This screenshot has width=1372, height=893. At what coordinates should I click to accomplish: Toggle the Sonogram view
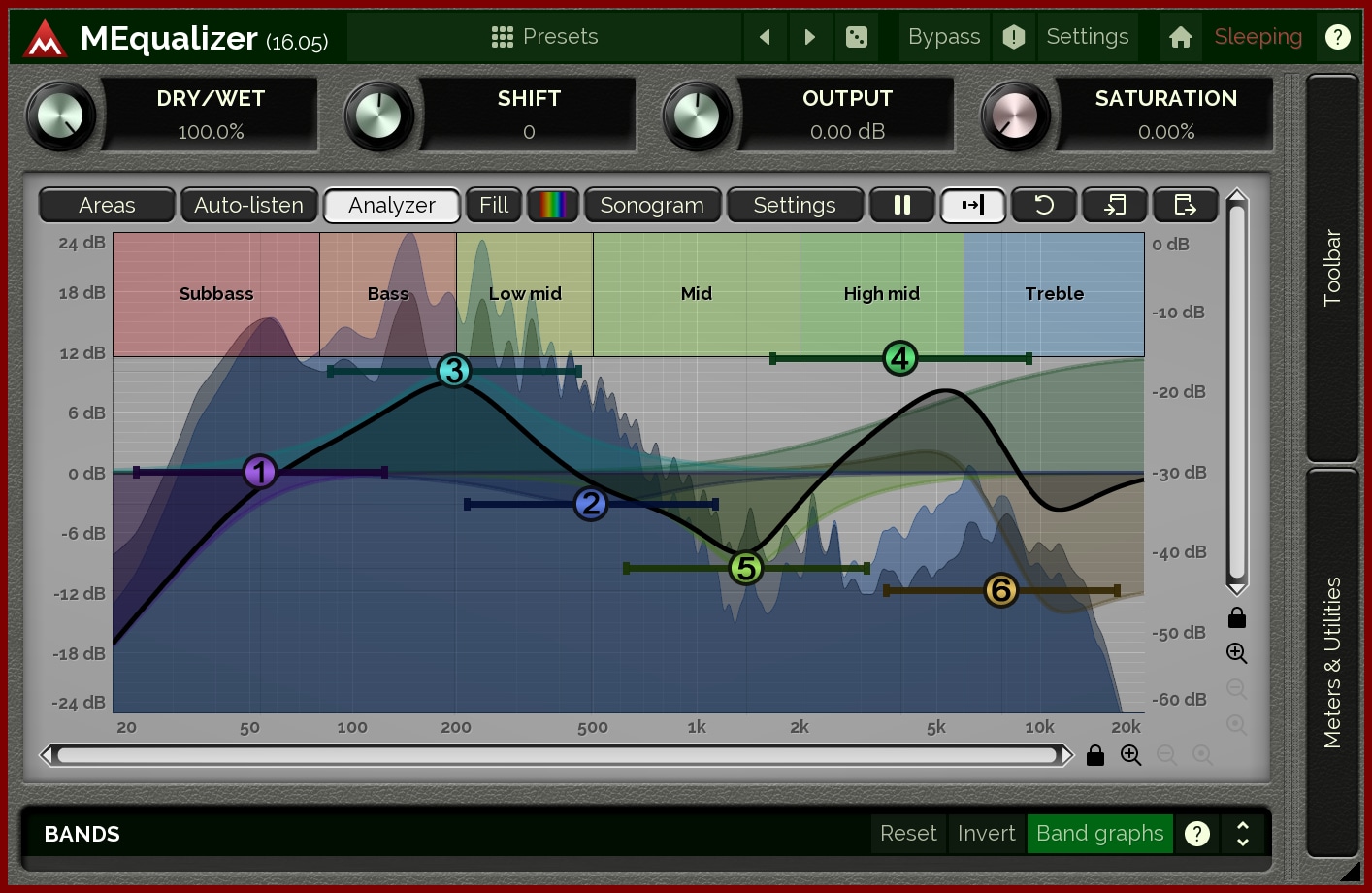652,205
